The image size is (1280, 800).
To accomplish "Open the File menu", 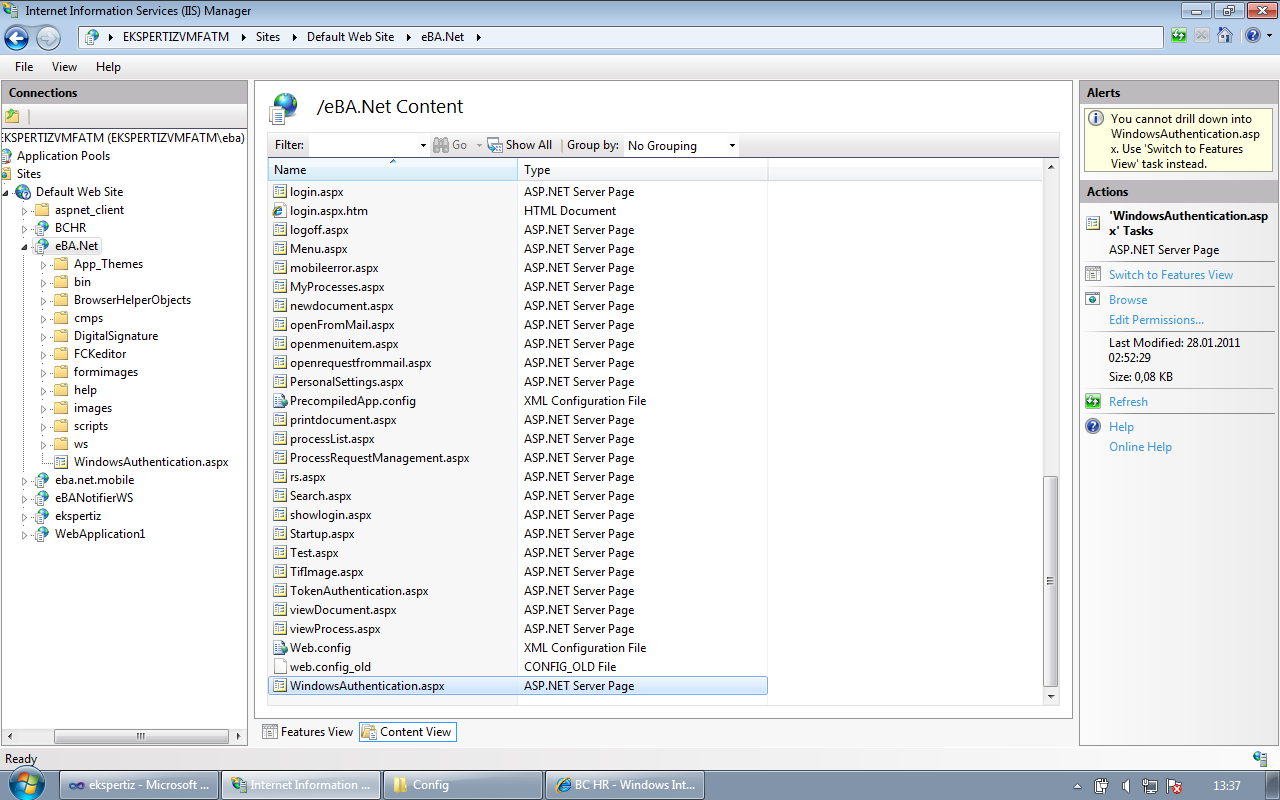I will point(24,67).
